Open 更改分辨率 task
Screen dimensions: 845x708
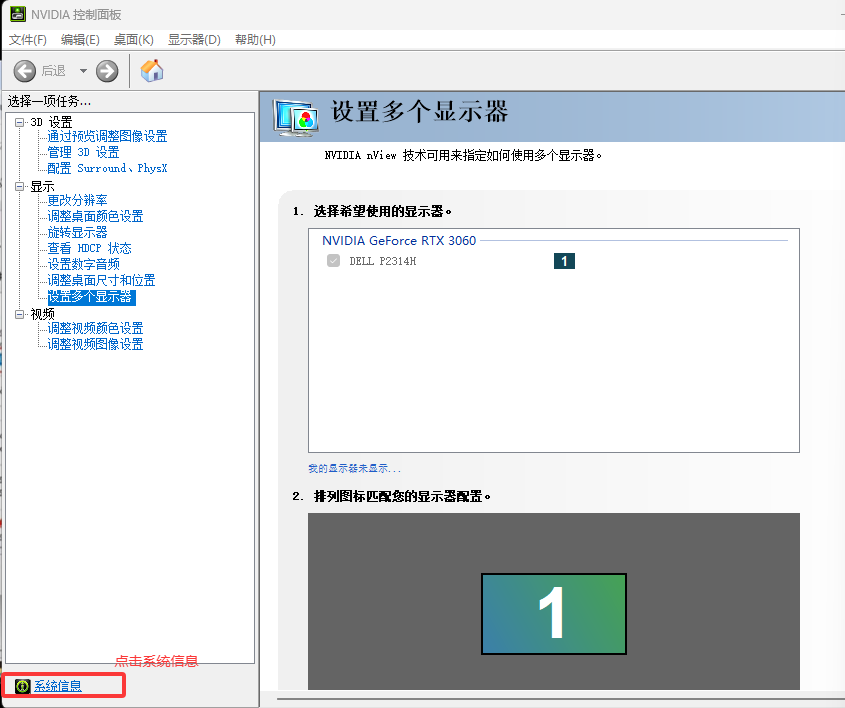(x=78, y=200)
